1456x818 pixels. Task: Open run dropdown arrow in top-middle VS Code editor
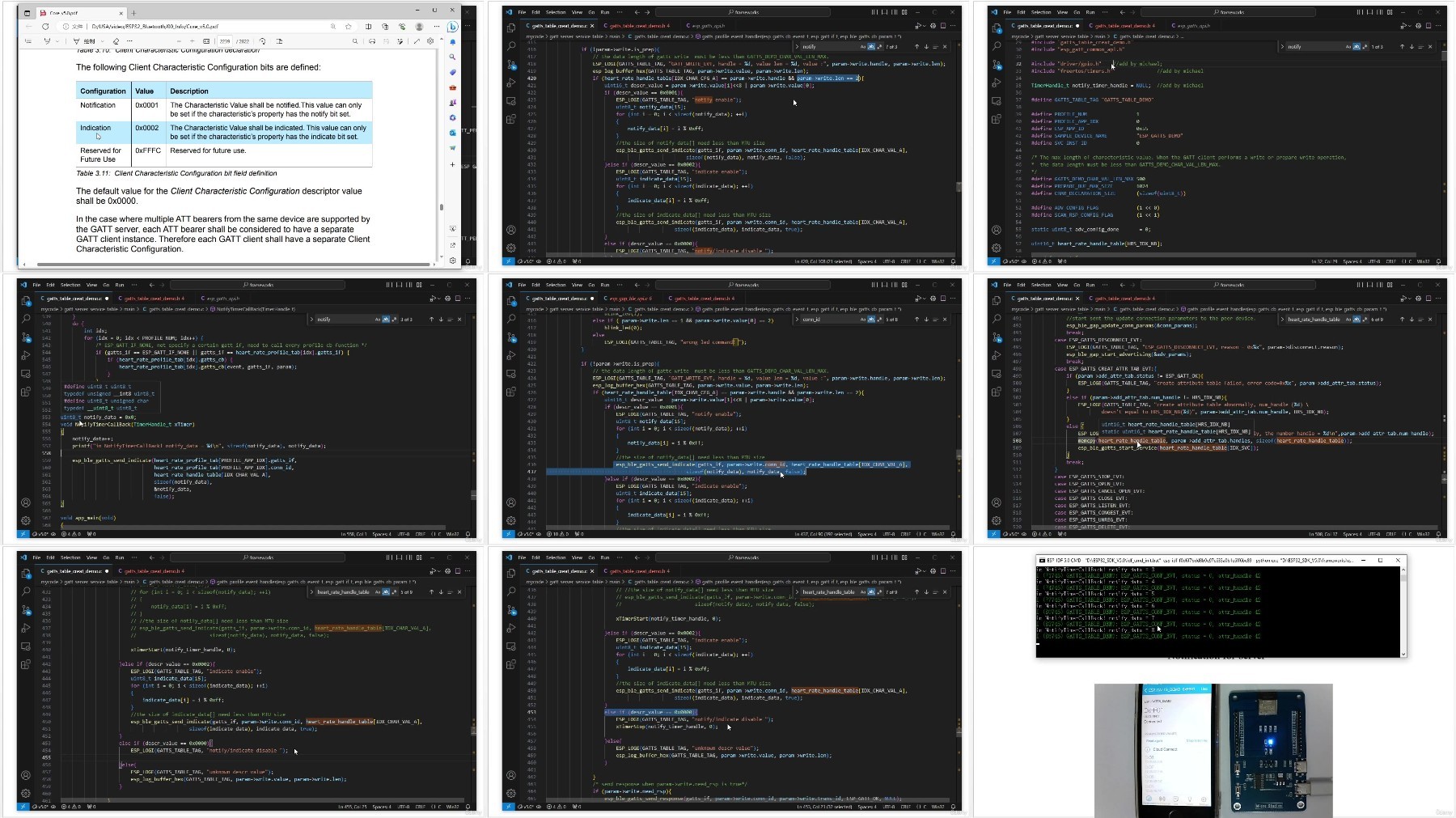point(923,26)
